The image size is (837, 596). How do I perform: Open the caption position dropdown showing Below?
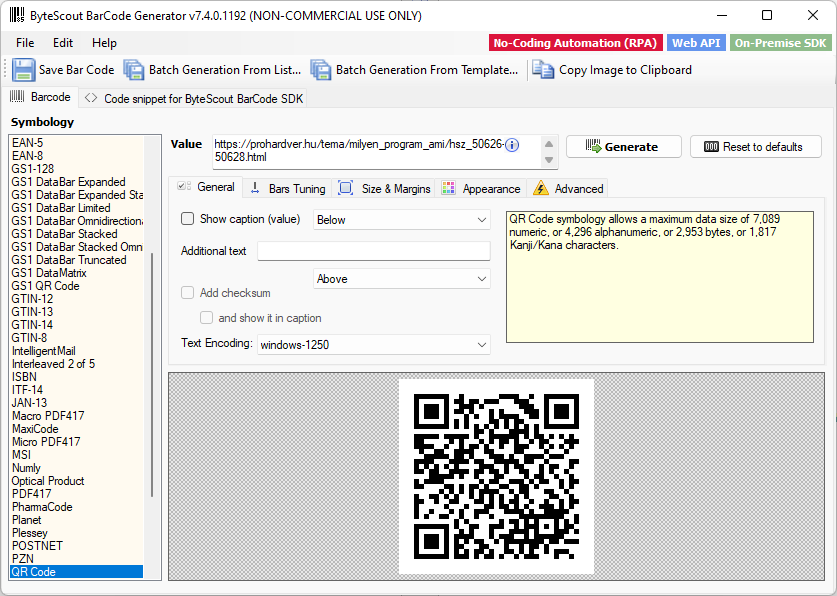401,220
